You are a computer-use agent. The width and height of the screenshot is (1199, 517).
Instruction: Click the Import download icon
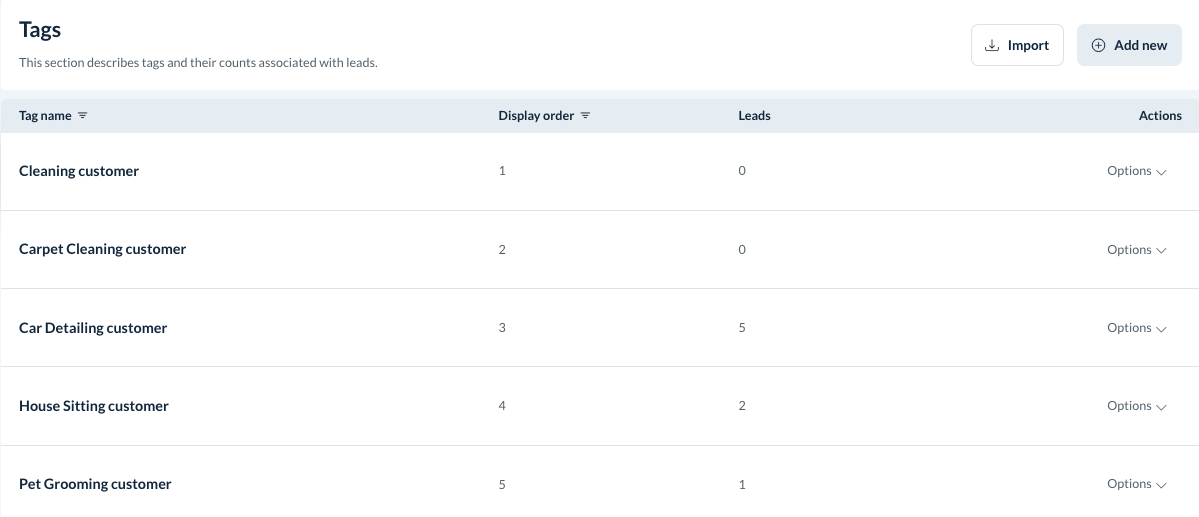pos(992,45)
